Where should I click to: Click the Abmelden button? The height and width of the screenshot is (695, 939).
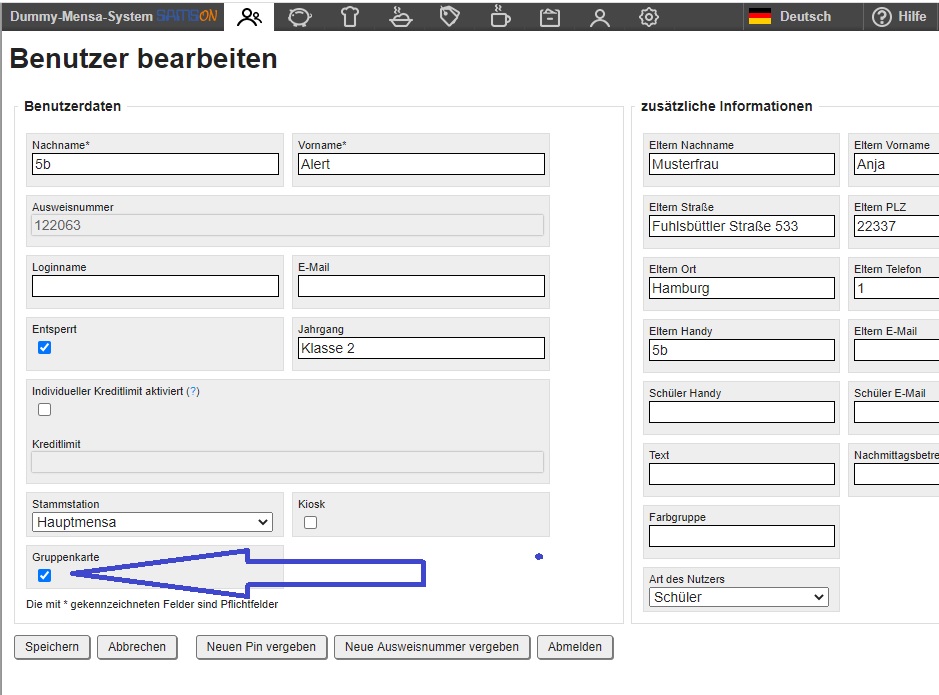[575, 647]
